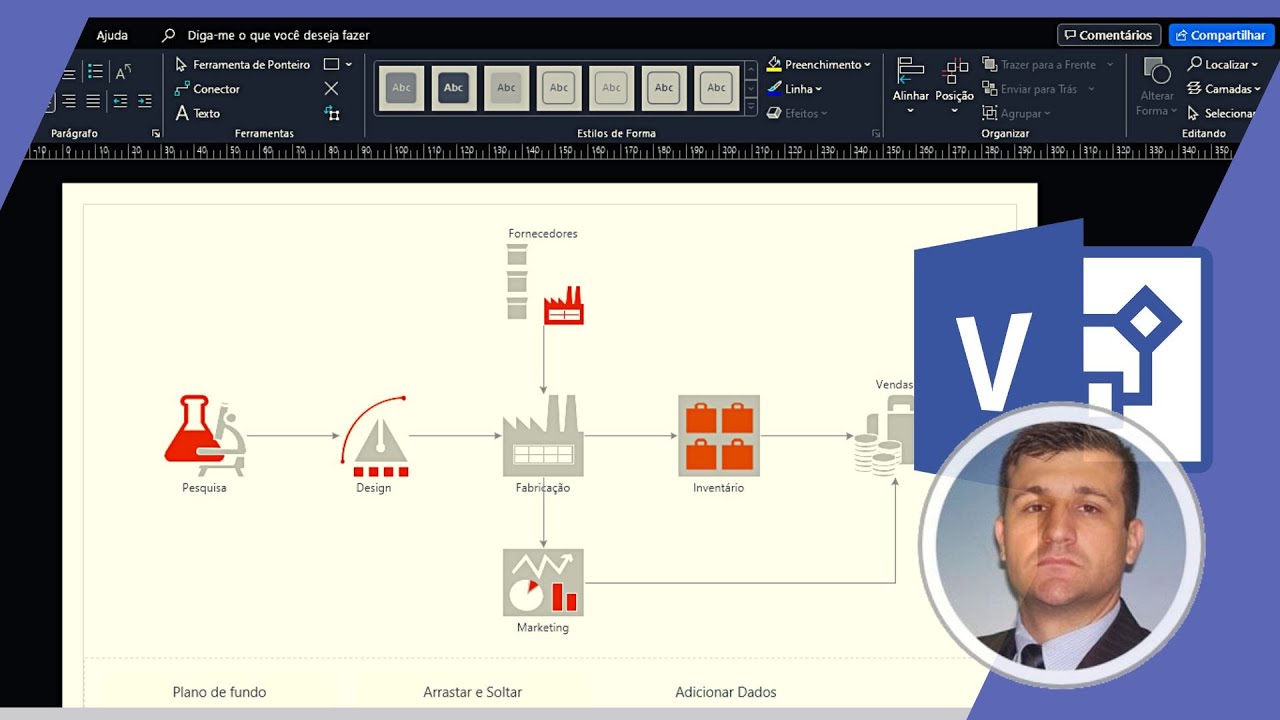Select the Design shape
Viewport: 1280px width, 720px height.
[374, 435]
